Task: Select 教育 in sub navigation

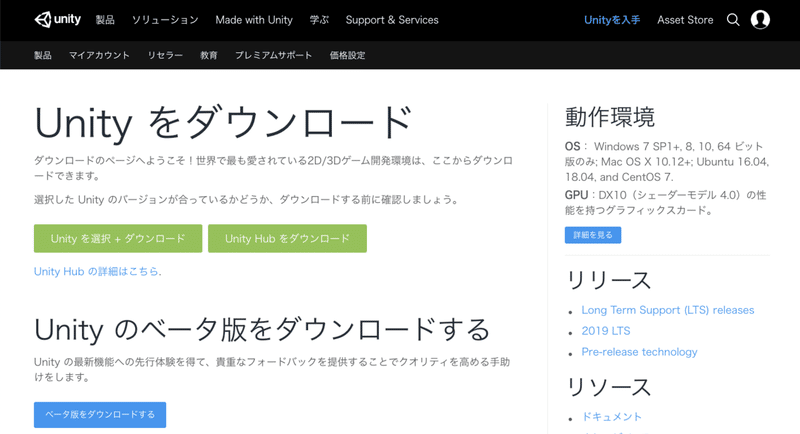Action: point(209,55)
